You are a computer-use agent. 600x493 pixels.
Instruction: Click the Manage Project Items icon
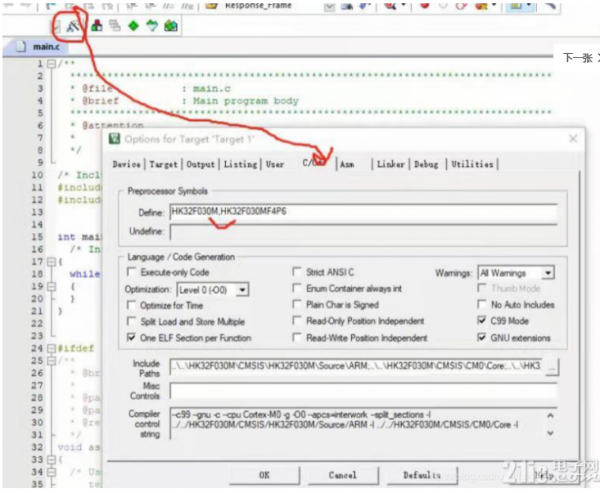tap(97, 25)
